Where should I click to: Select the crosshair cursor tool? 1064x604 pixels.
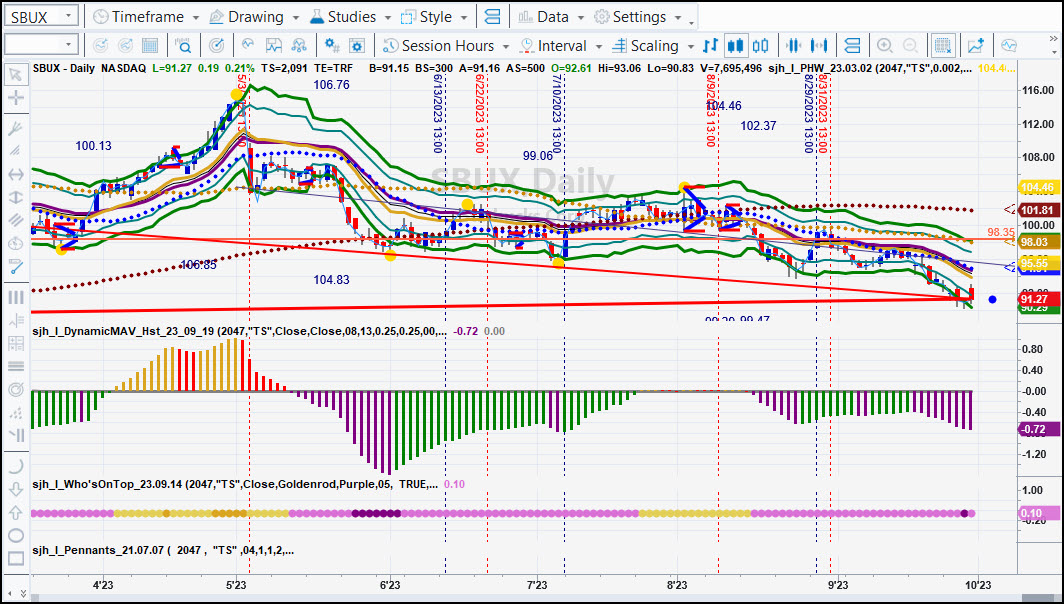tap(15, 98)
